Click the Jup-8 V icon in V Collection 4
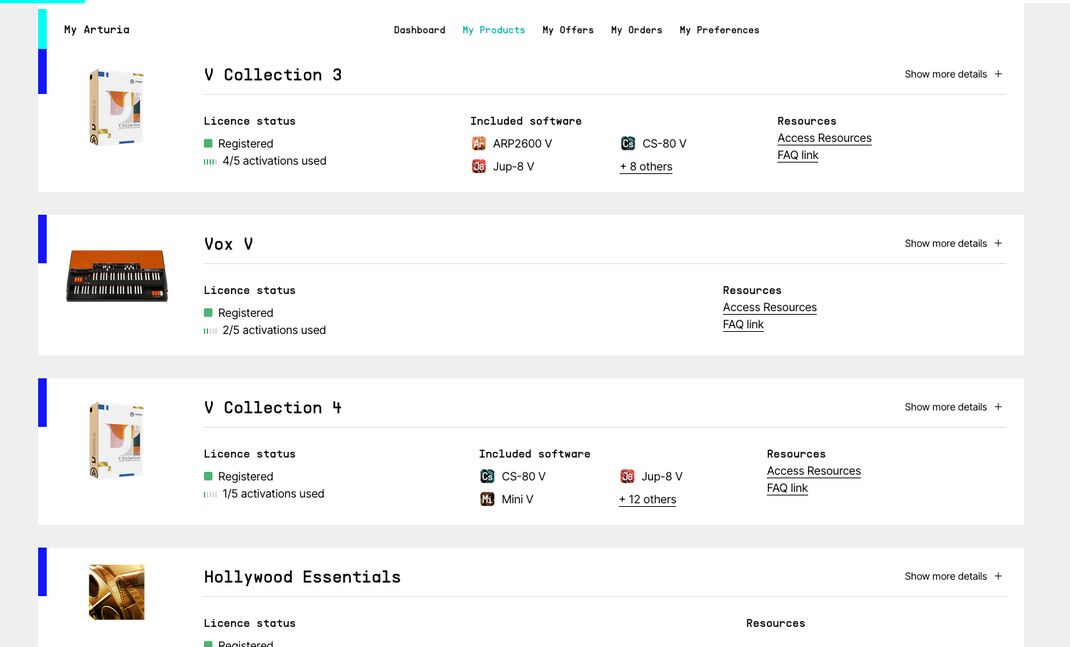Screen dimensions: 1070x647 (x=627, y=477)
